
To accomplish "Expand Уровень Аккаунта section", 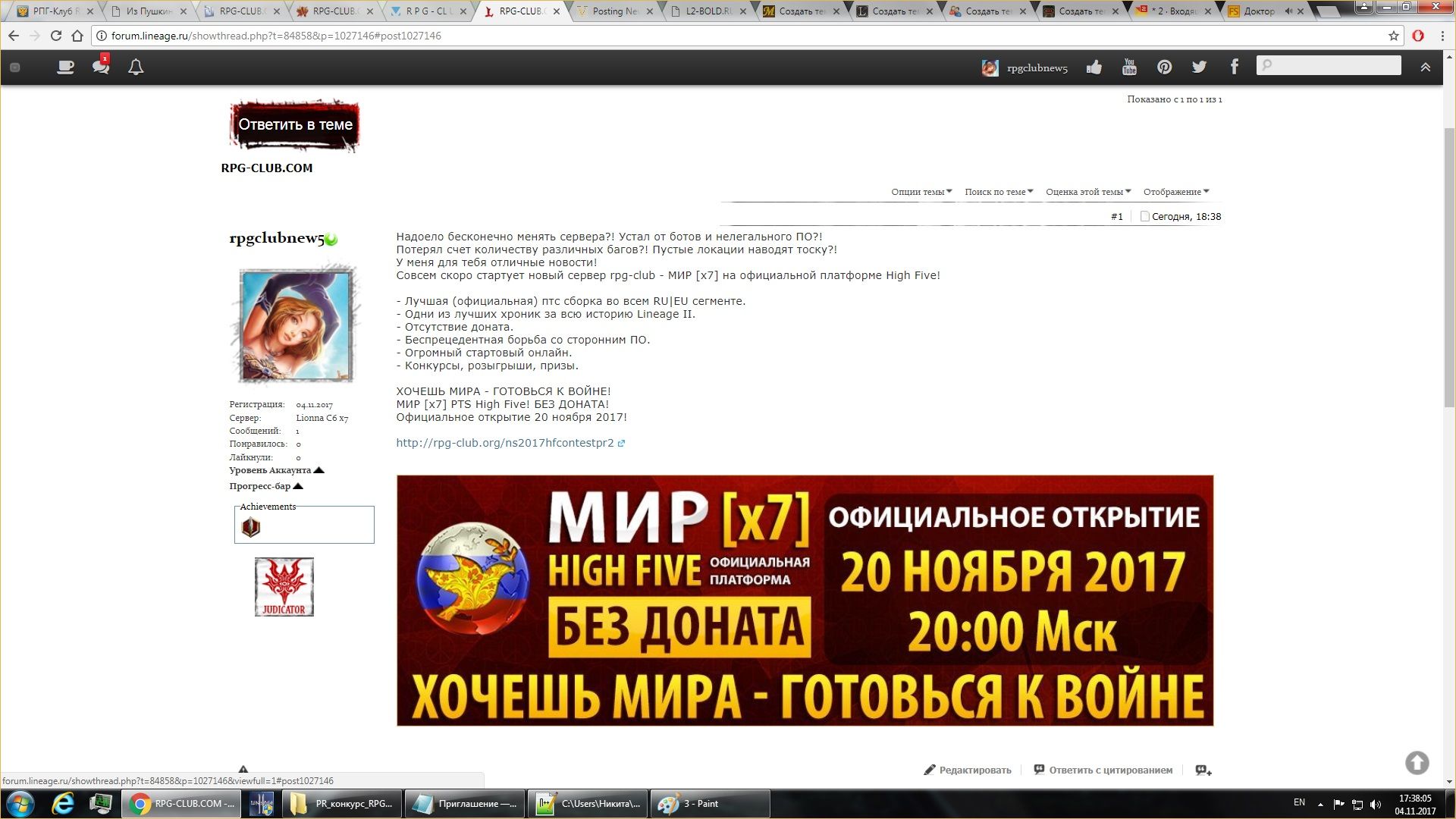I will (277, 470).
